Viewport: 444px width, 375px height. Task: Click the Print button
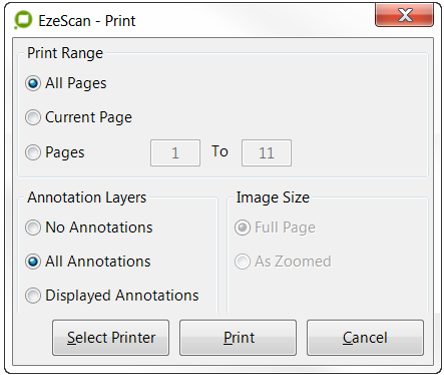(x=238, y=338)
